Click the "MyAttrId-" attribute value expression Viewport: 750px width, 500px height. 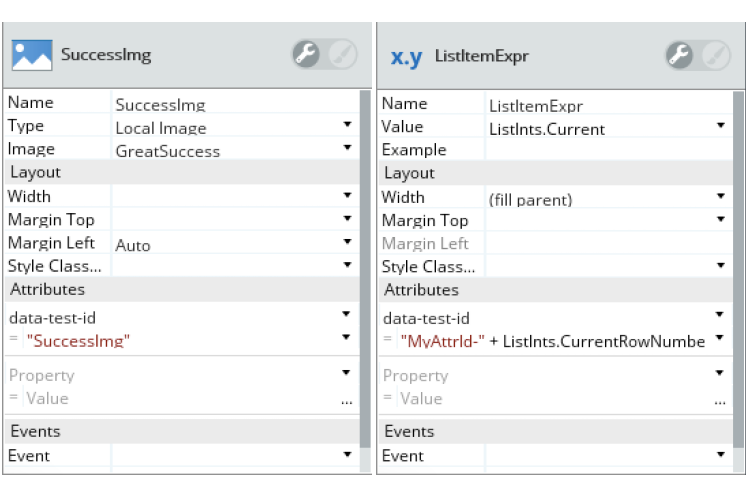[x=442, y=341]
